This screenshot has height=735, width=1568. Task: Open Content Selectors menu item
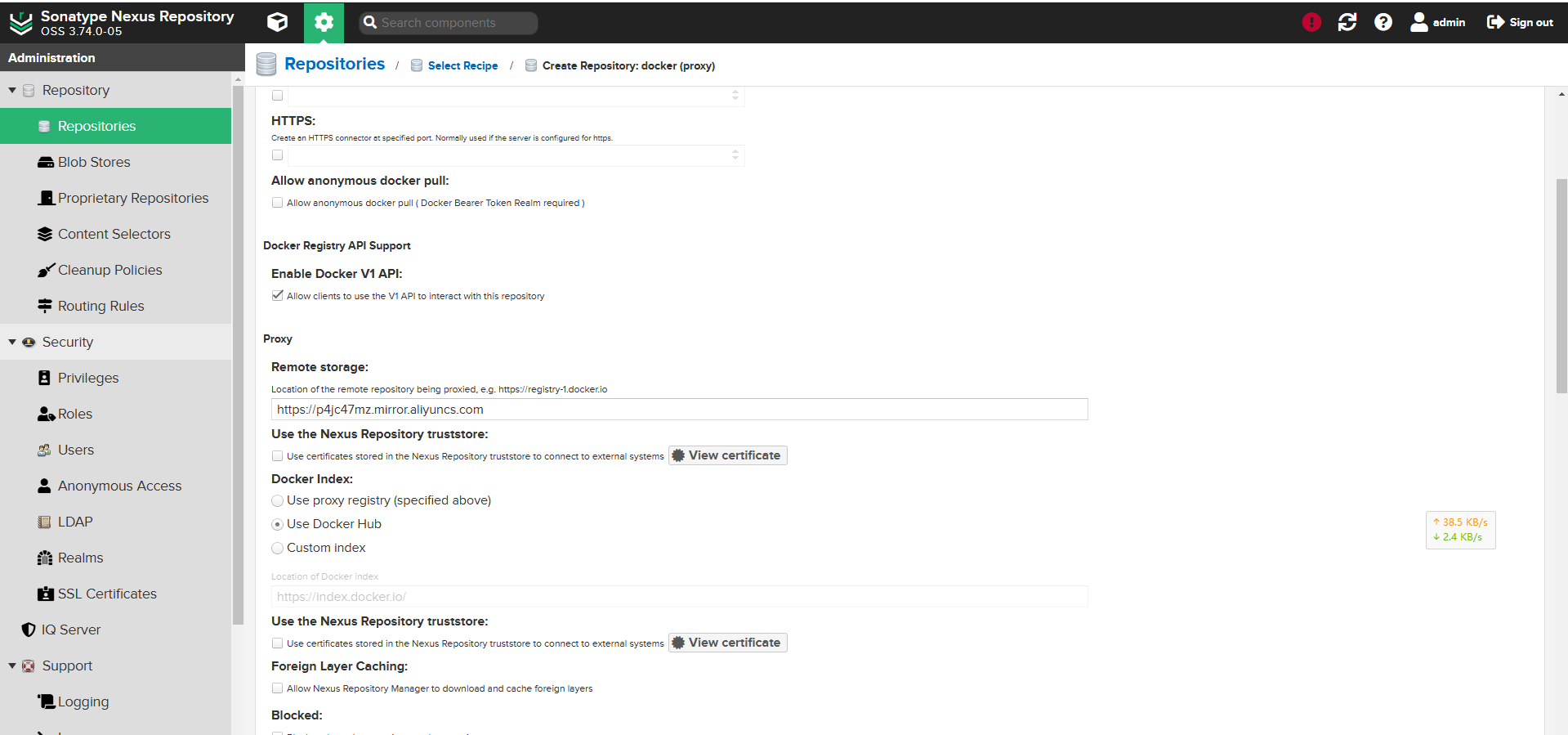click(x=116, y=234)
